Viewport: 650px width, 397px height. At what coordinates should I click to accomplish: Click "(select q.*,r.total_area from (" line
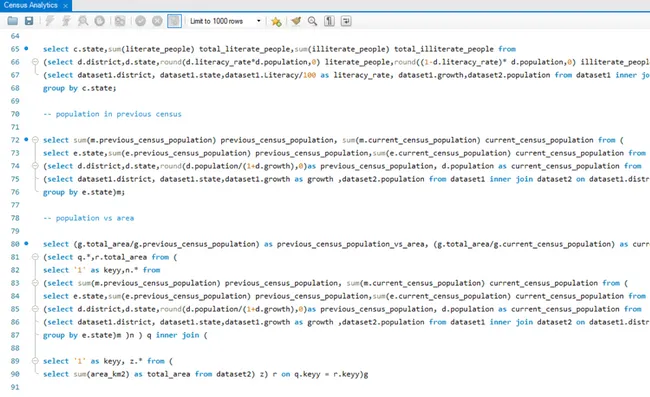tap(110, 257)
